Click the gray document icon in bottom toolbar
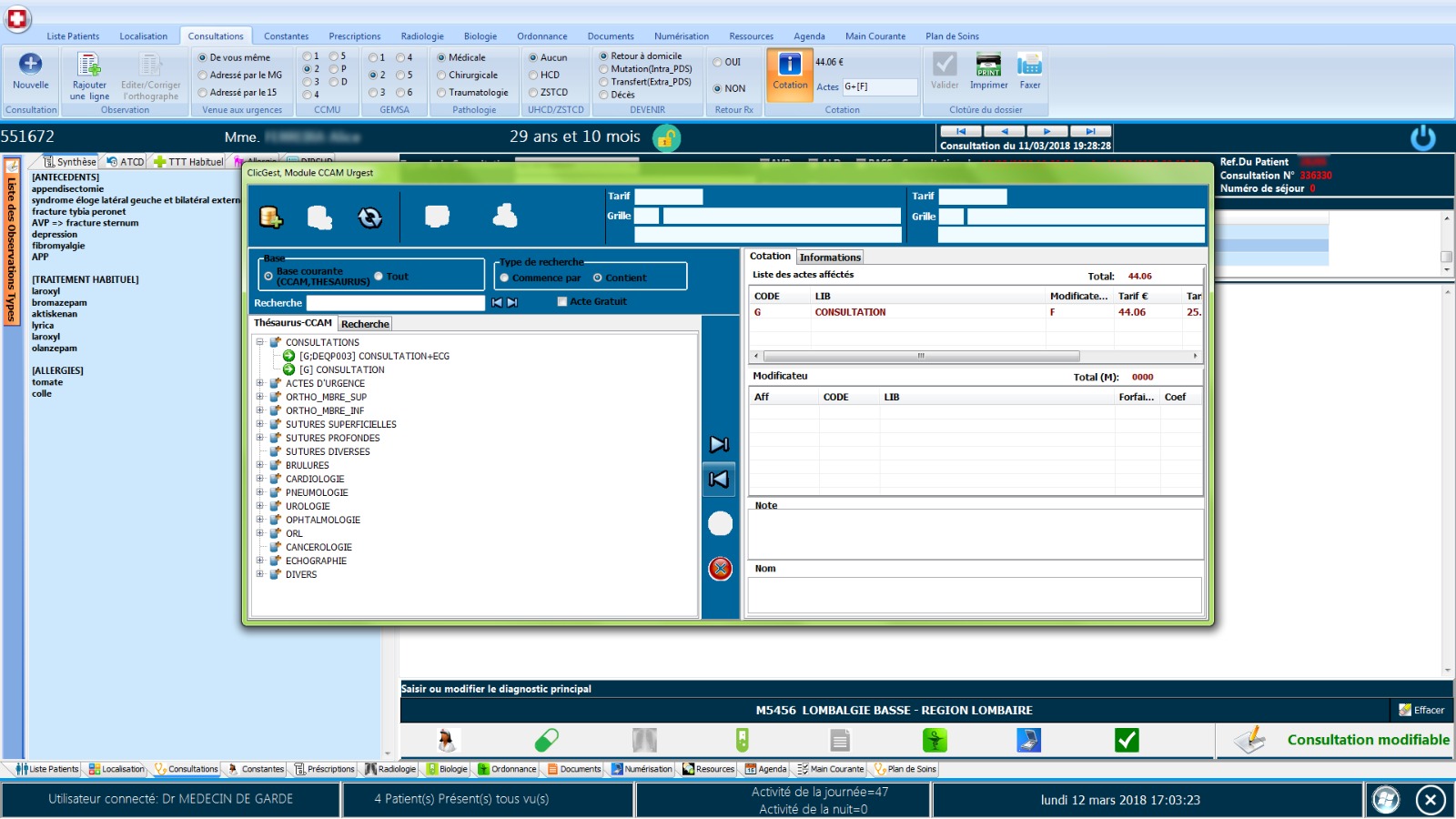 coord(840,740)
